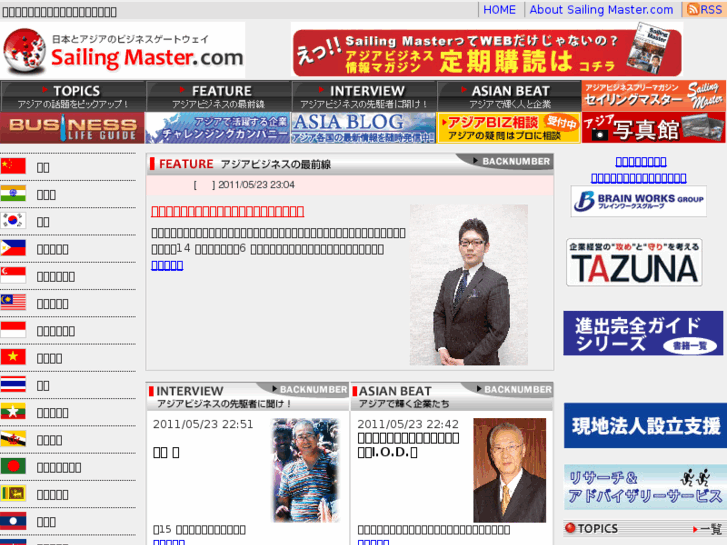The width and height of the screenshot is (727, 545).
Task: Follow the blue read-more link in the FEATURE article
Action: [167, 265]
